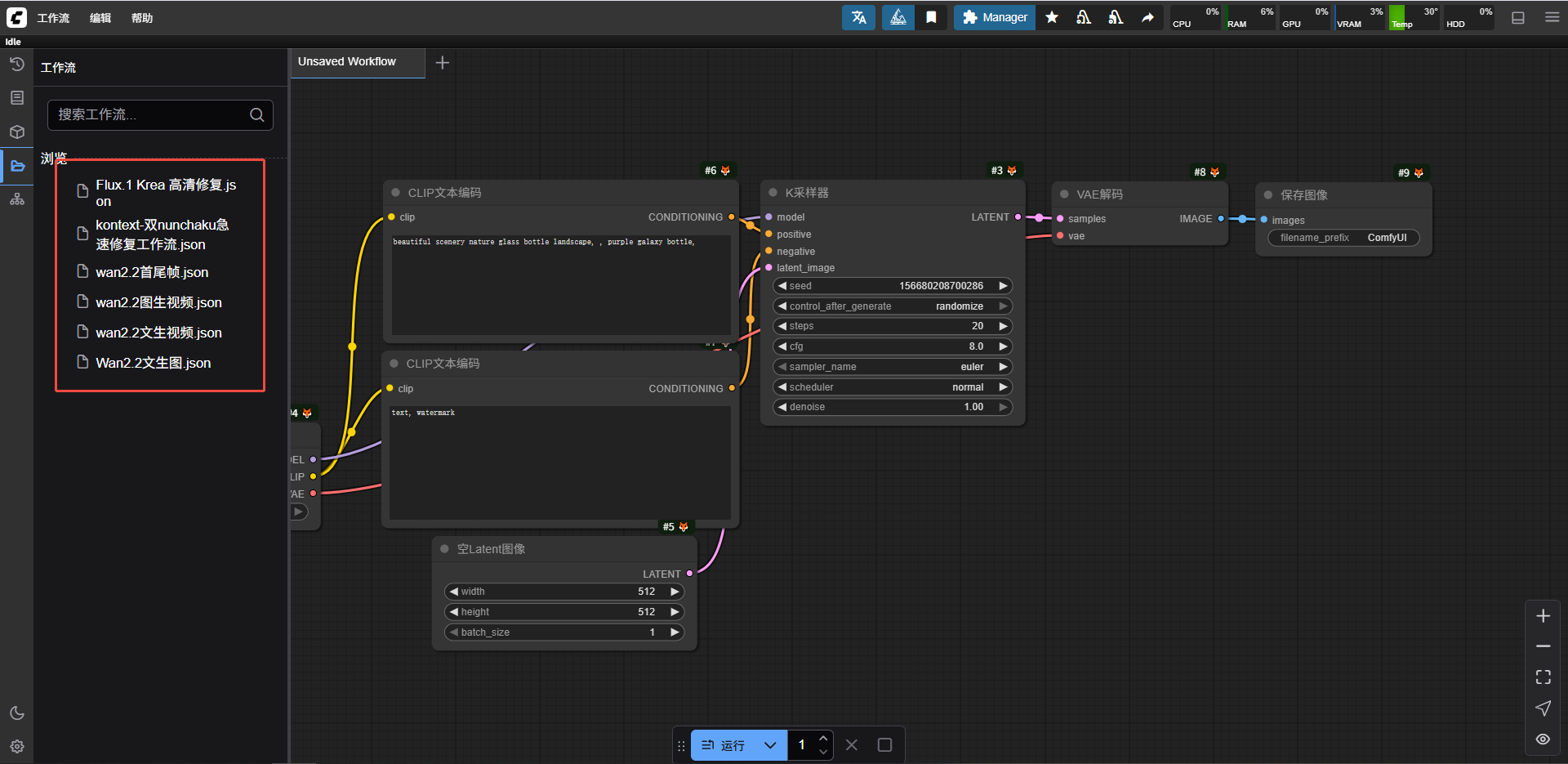
Task: Open sampler_name euler dropdown
Action: point(893,367)
